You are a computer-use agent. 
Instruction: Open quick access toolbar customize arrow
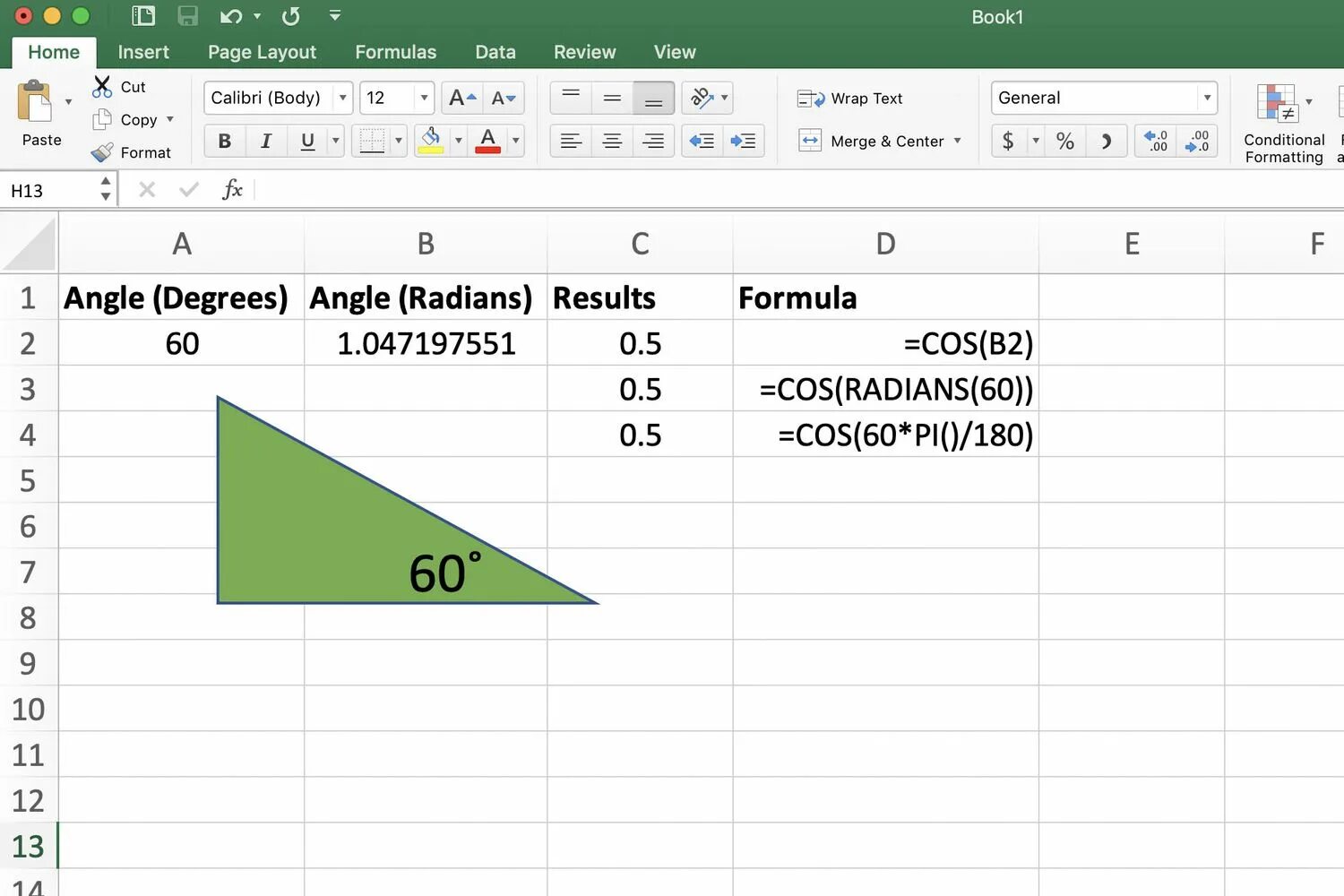tap(335, 15)
